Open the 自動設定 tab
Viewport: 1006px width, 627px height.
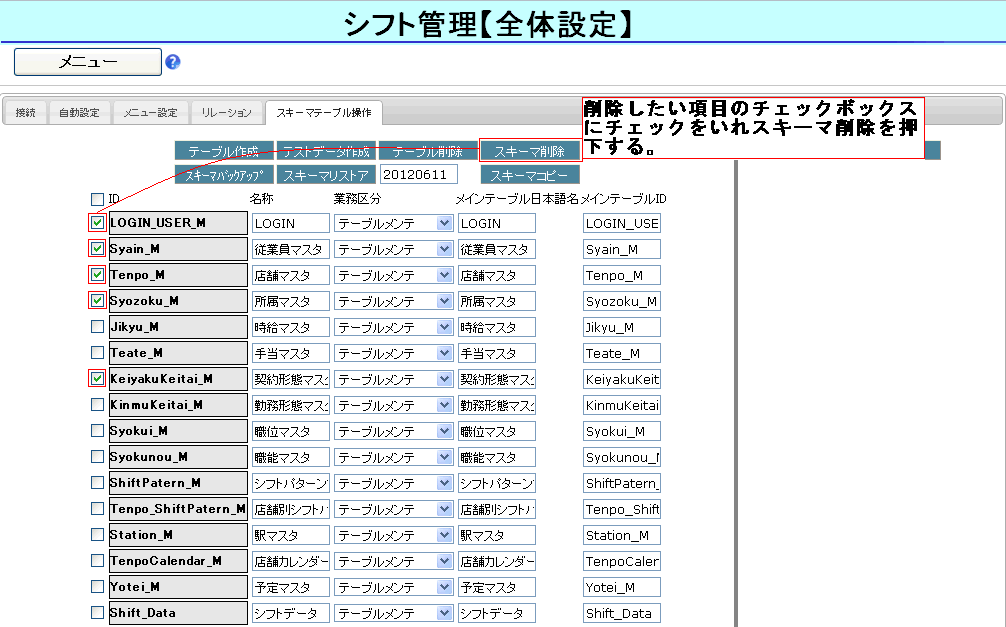(79, 113)
